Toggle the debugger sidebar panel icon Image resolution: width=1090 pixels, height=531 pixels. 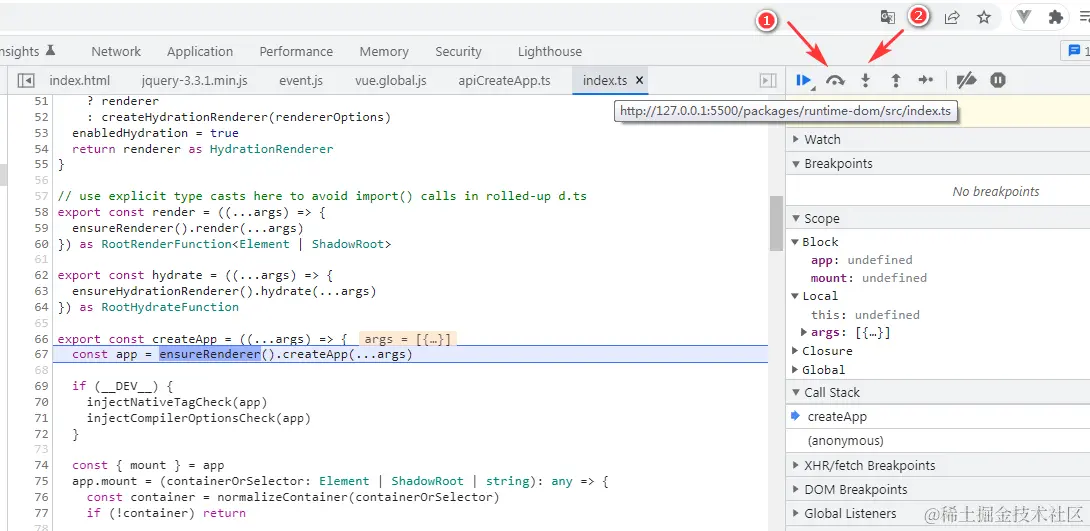click(x=767, y=81)
